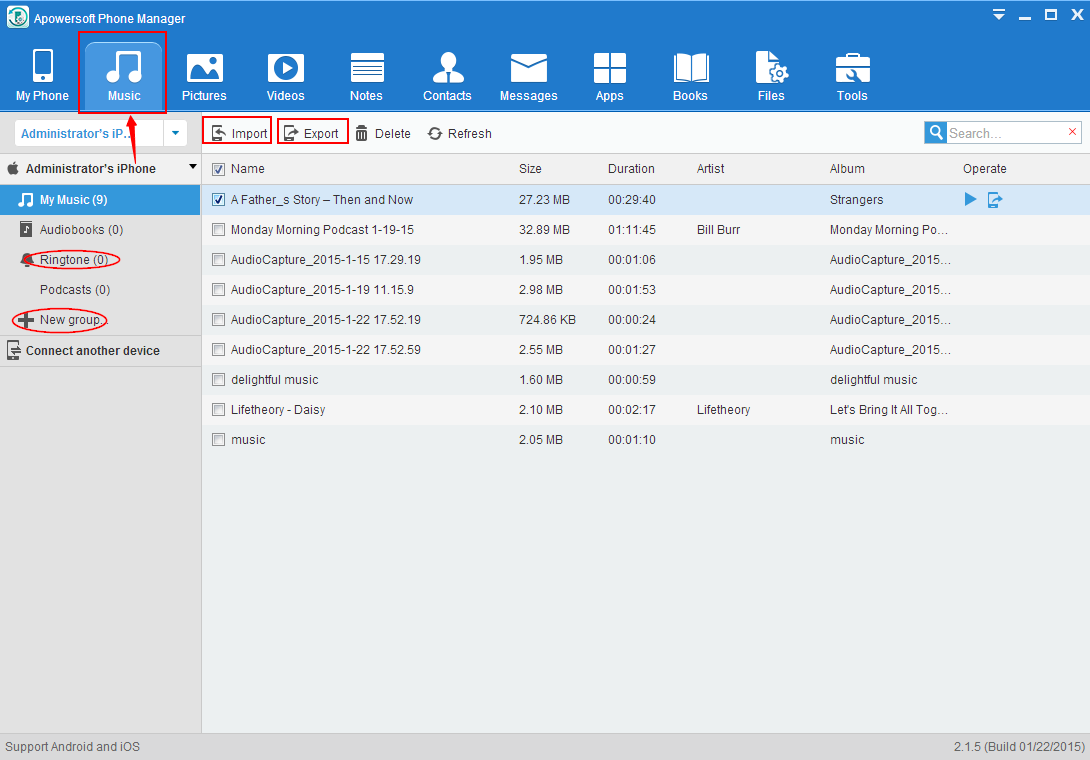The width and height of the screenshot is (1090, 760).
Task: Open the Tools toolbox icon
Action: (852, 69)
